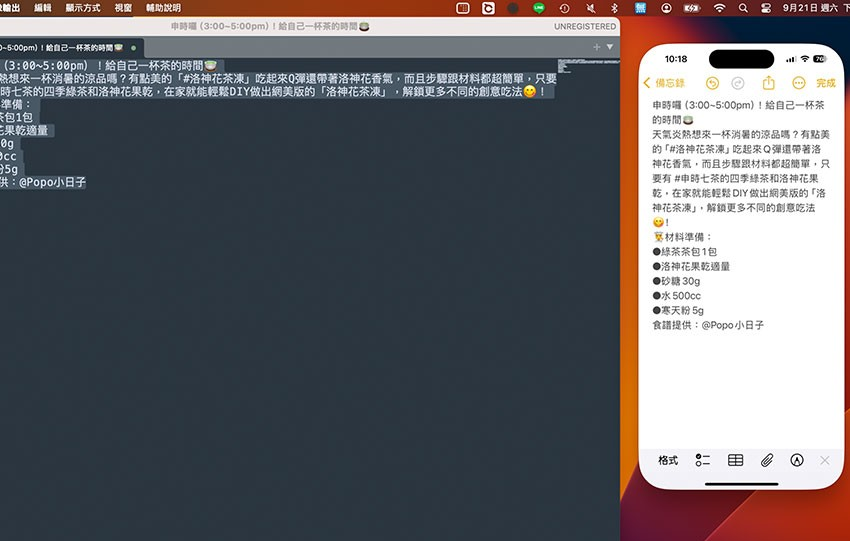Open the Wi-Fi menu in the menu bar

[719, 8]
